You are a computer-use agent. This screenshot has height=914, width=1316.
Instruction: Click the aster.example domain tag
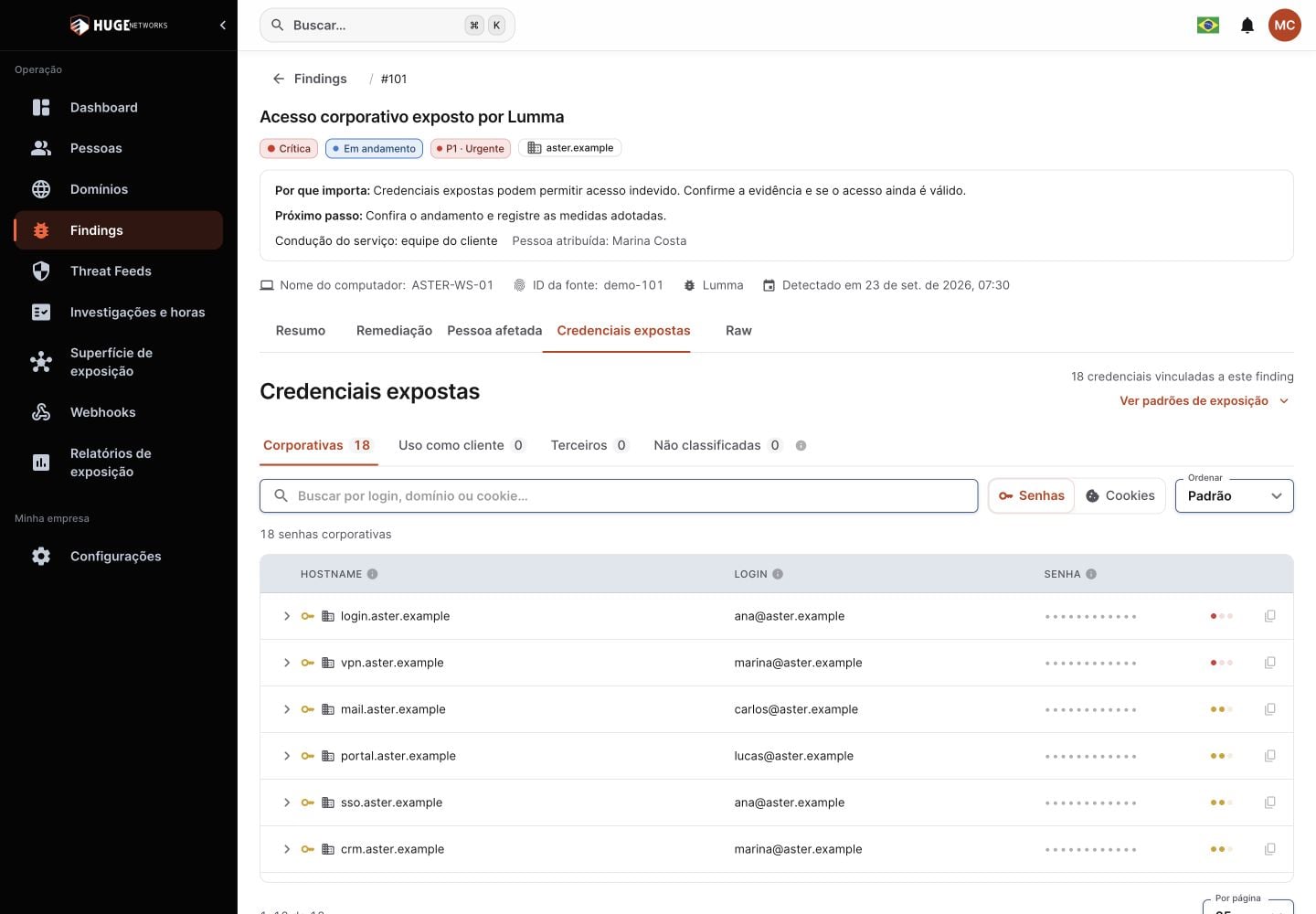point(570,148)
